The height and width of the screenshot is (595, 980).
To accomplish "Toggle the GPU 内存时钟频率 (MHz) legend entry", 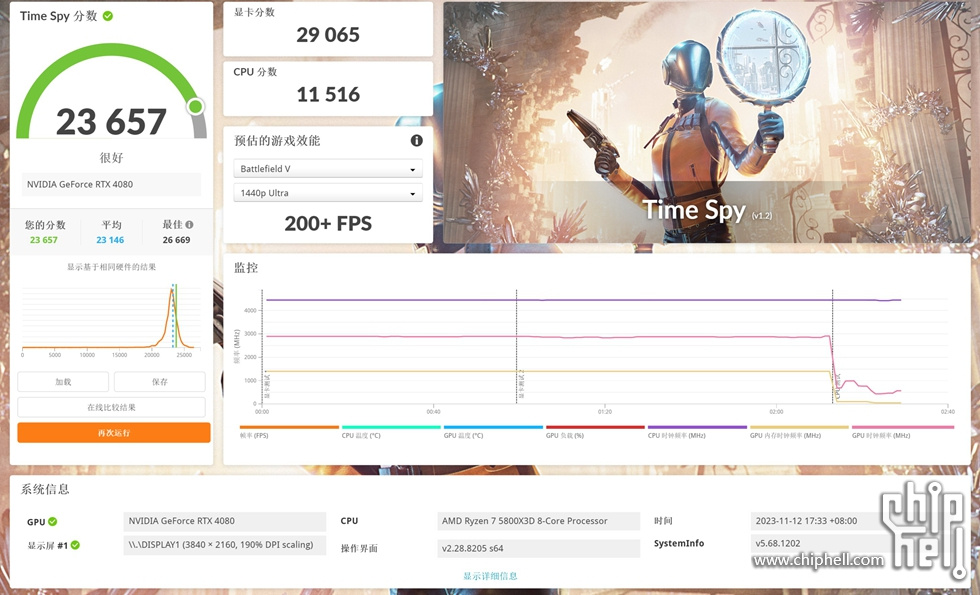I will pyautogui.click(x=799, y=432).
